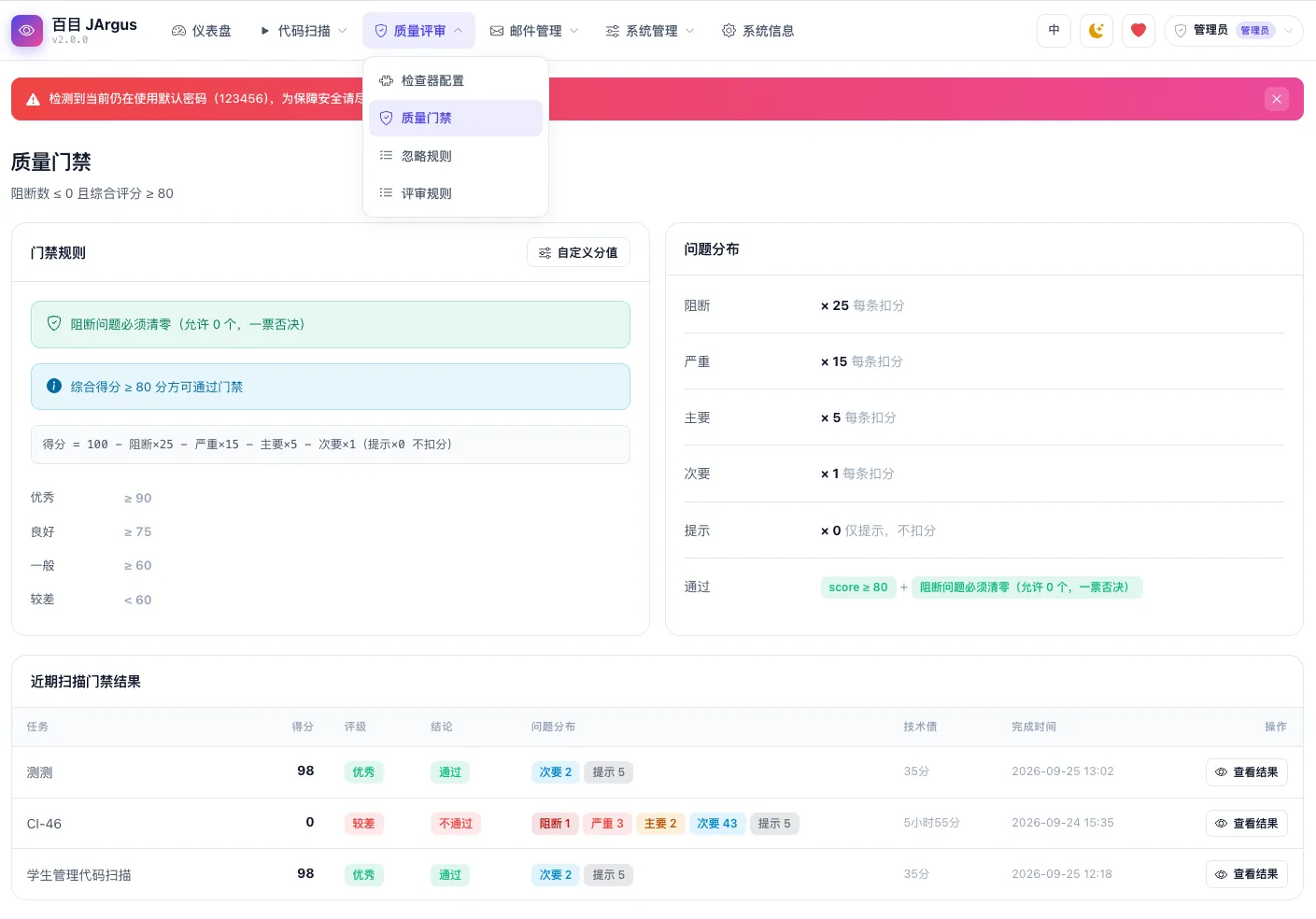Image resolution: width=1316 pixels, height=919 pixels.
Task: Click the 得分 column header
Action: [x=303, y=727]
